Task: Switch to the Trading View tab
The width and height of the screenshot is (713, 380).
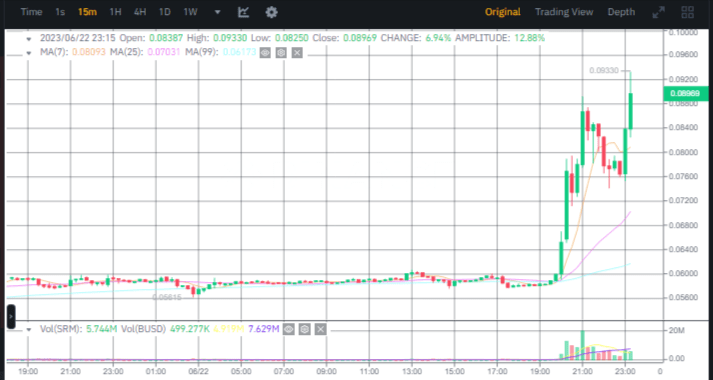Action: click(564, 12)
